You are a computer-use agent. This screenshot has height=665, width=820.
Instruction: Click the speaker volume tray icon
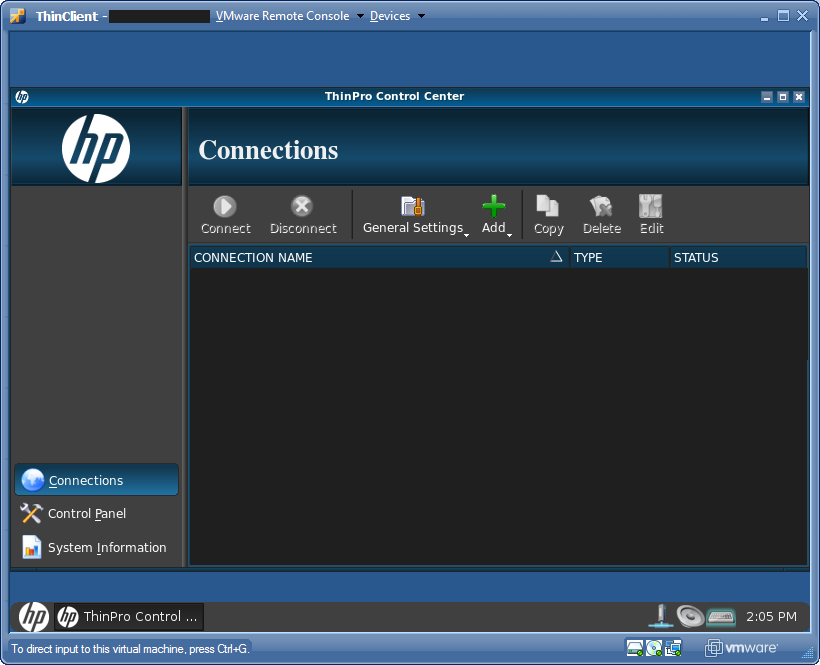(x=690, y=616)
